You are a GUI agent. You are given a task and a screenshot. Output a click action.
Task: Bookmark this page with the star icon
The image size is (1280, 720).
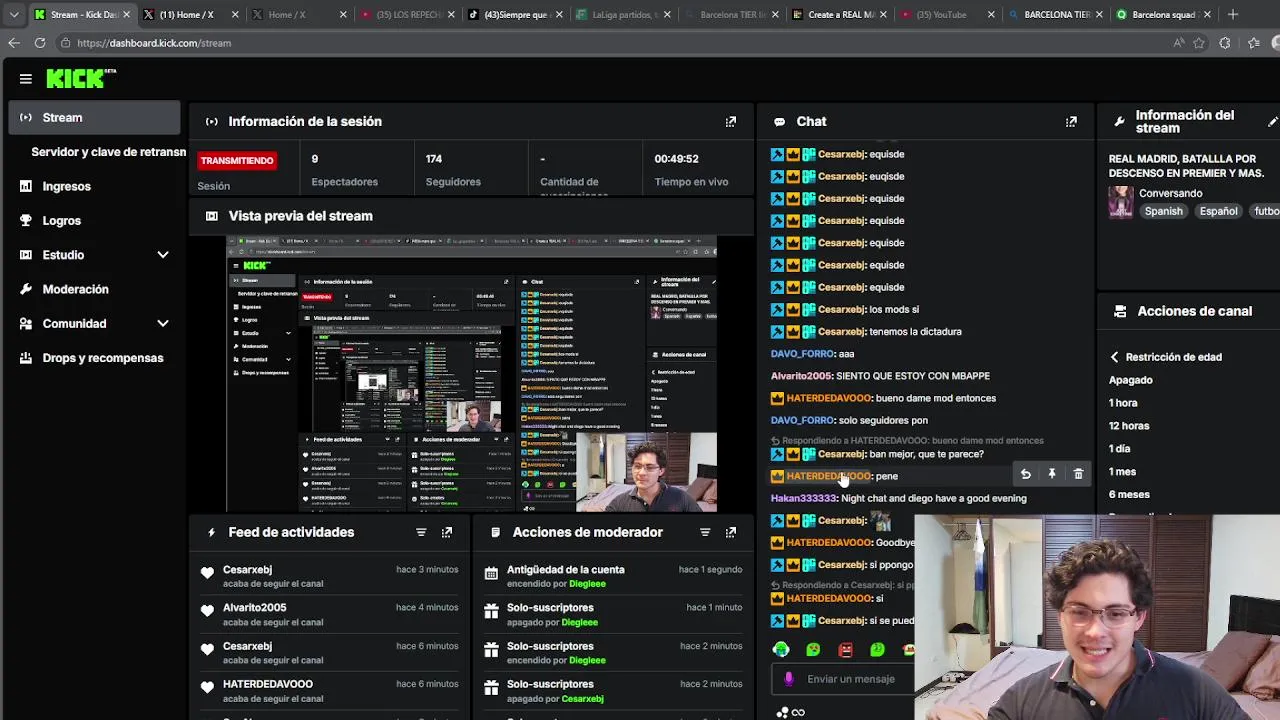[x=1199, y=43]
